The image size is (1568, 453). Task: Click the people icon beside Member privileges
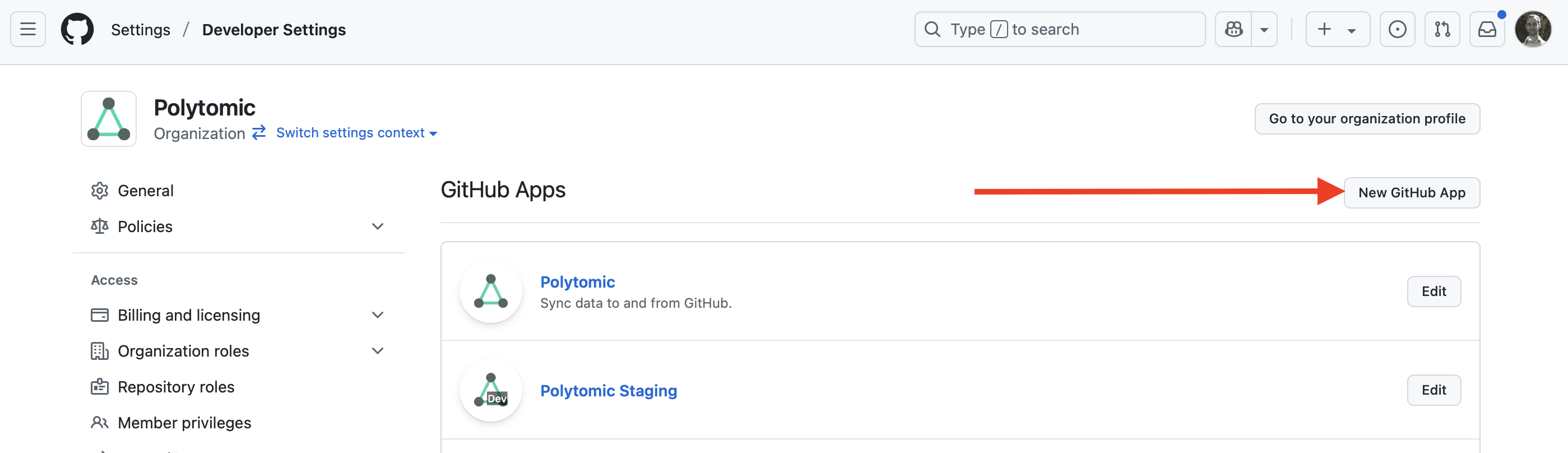pos(100,423)
